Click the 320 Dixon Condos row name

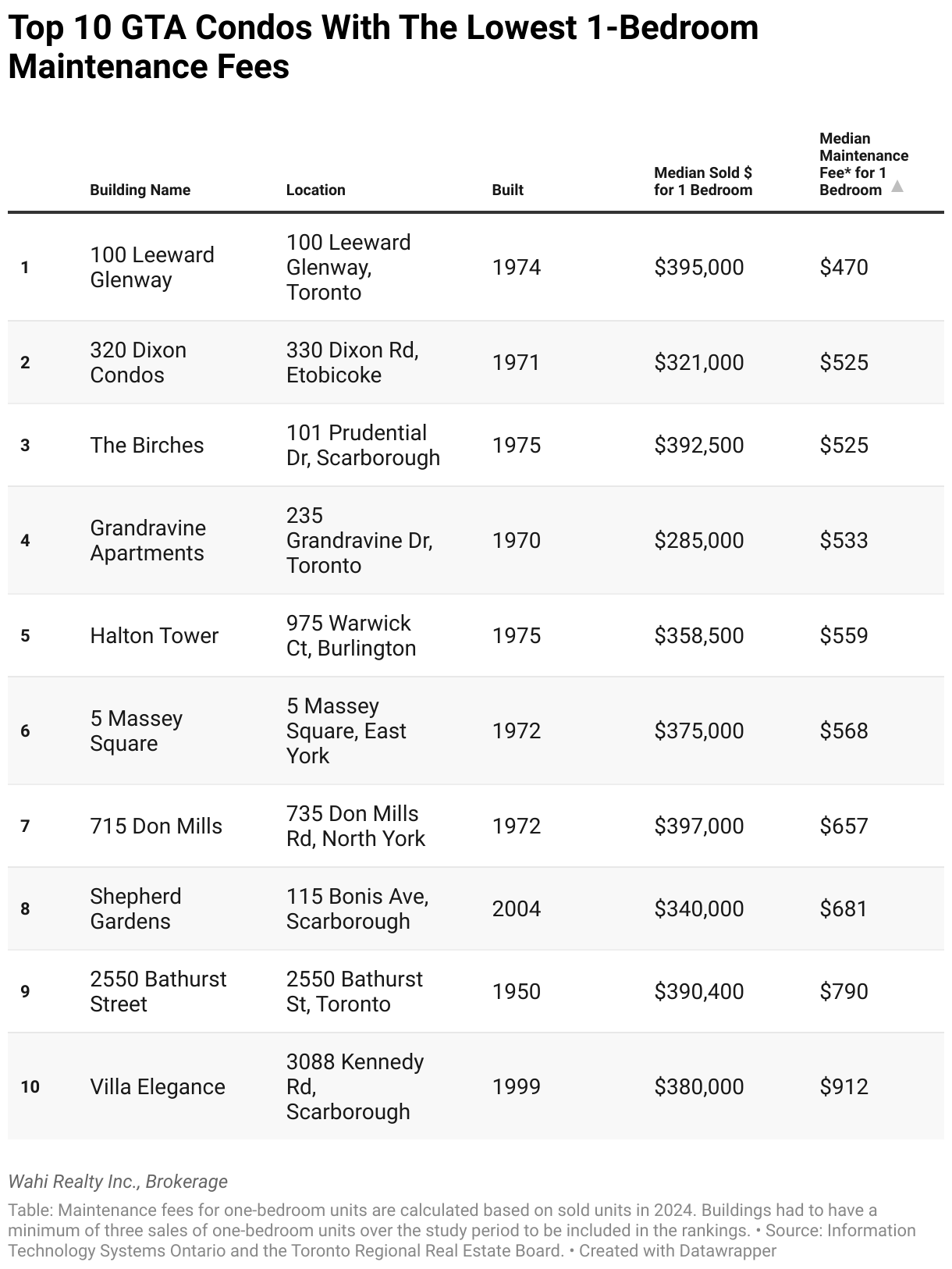138,362
